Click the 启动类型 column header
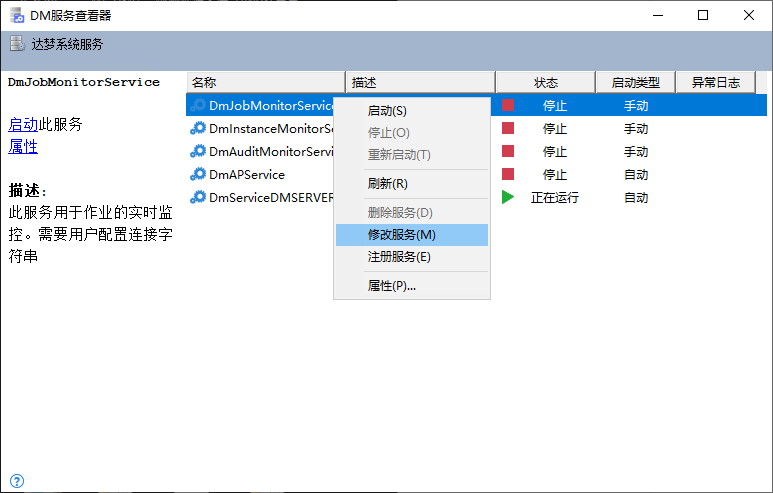 coord(635,82)
